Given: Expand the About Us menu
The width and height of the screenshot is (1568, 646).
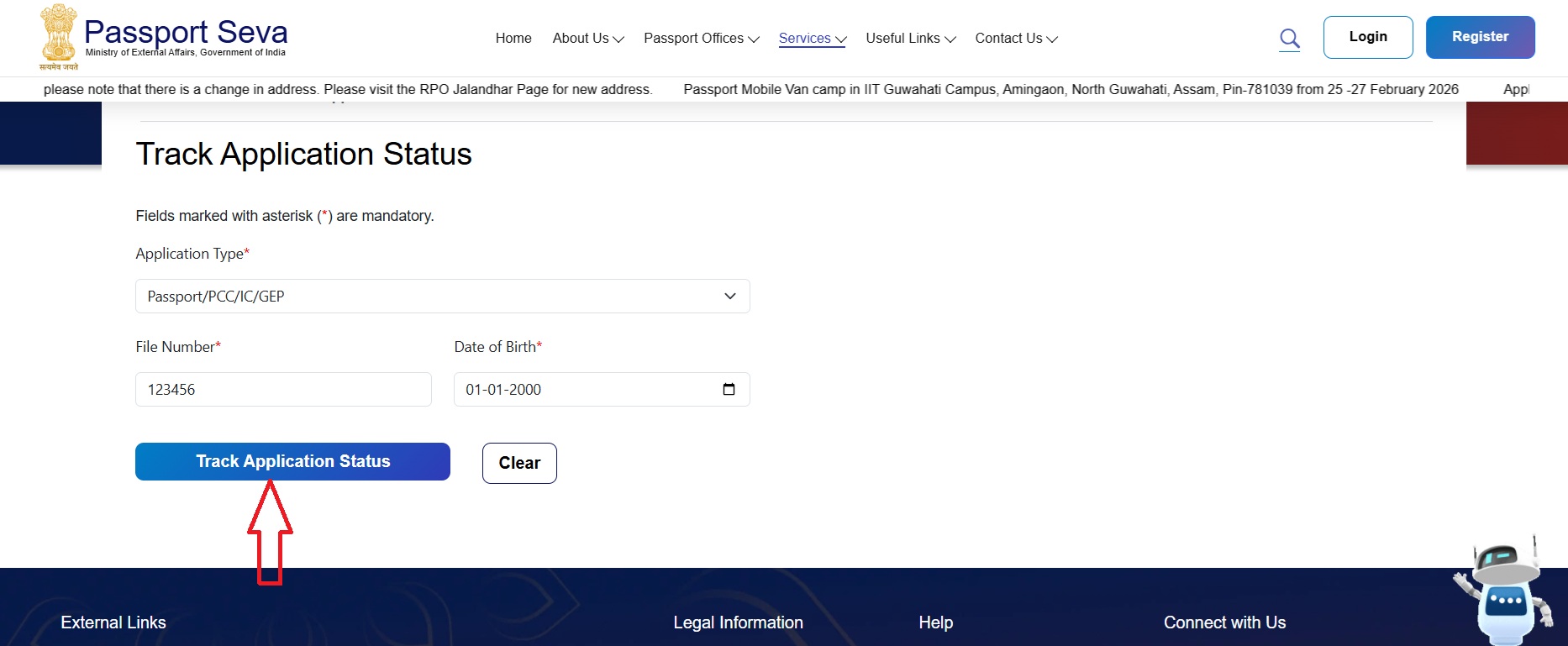Looking at the screenshot, I should pos(587,39).
